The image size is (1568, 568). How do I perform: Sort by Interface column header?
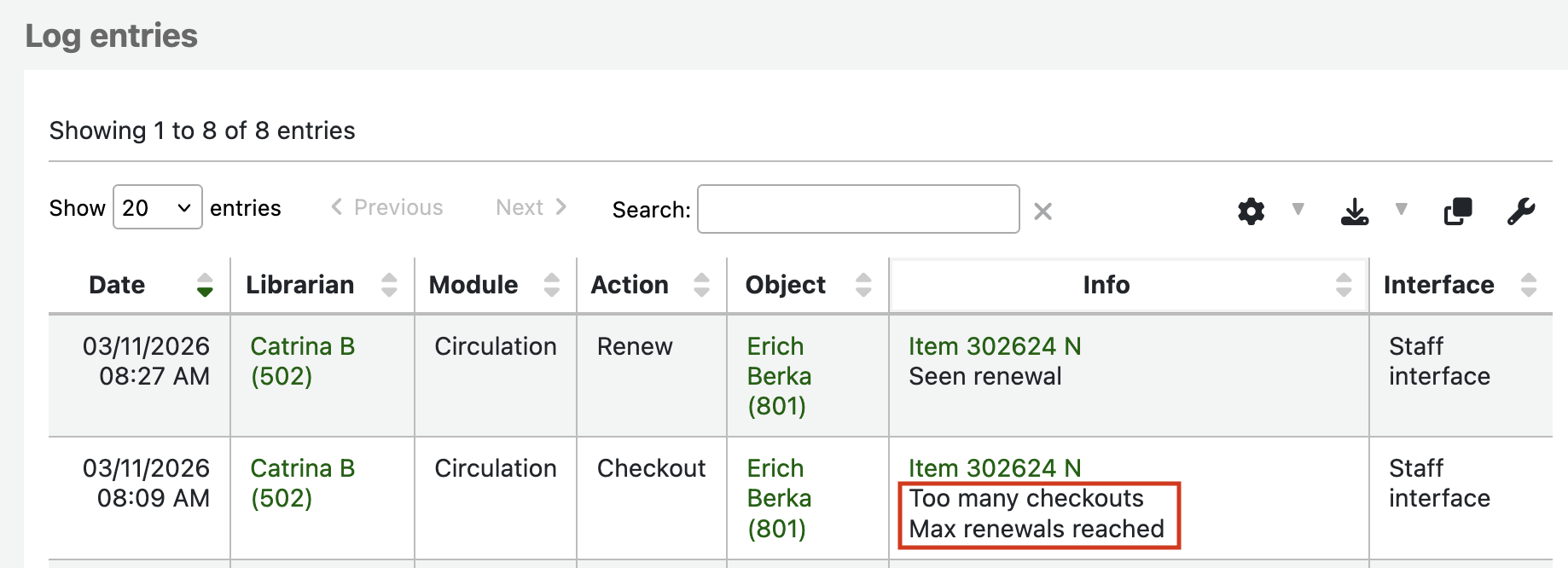pos(1438,285)
